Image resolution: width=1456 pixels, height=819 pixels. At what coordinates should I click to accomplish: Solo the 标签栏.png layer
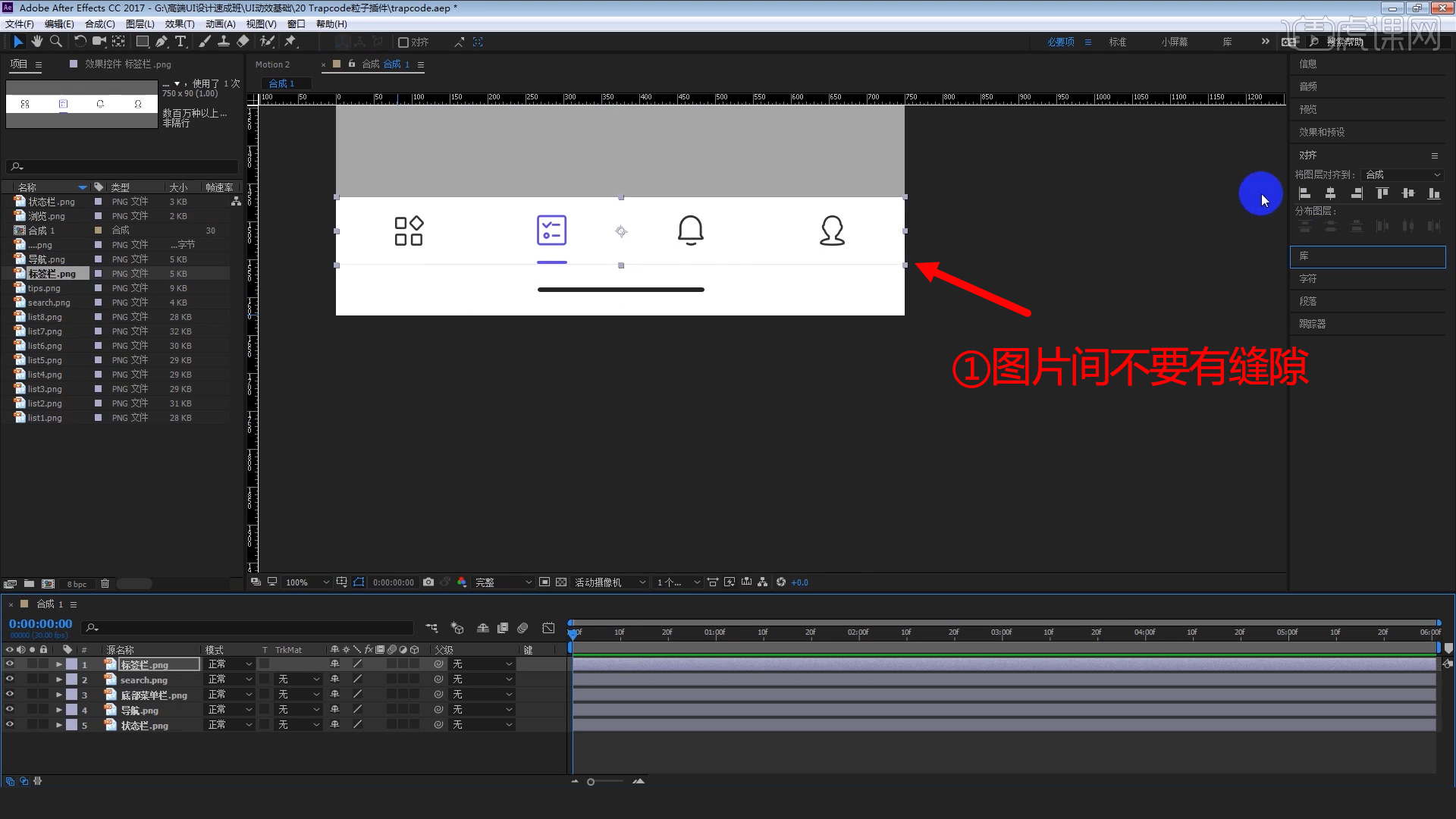coord(32,664)
